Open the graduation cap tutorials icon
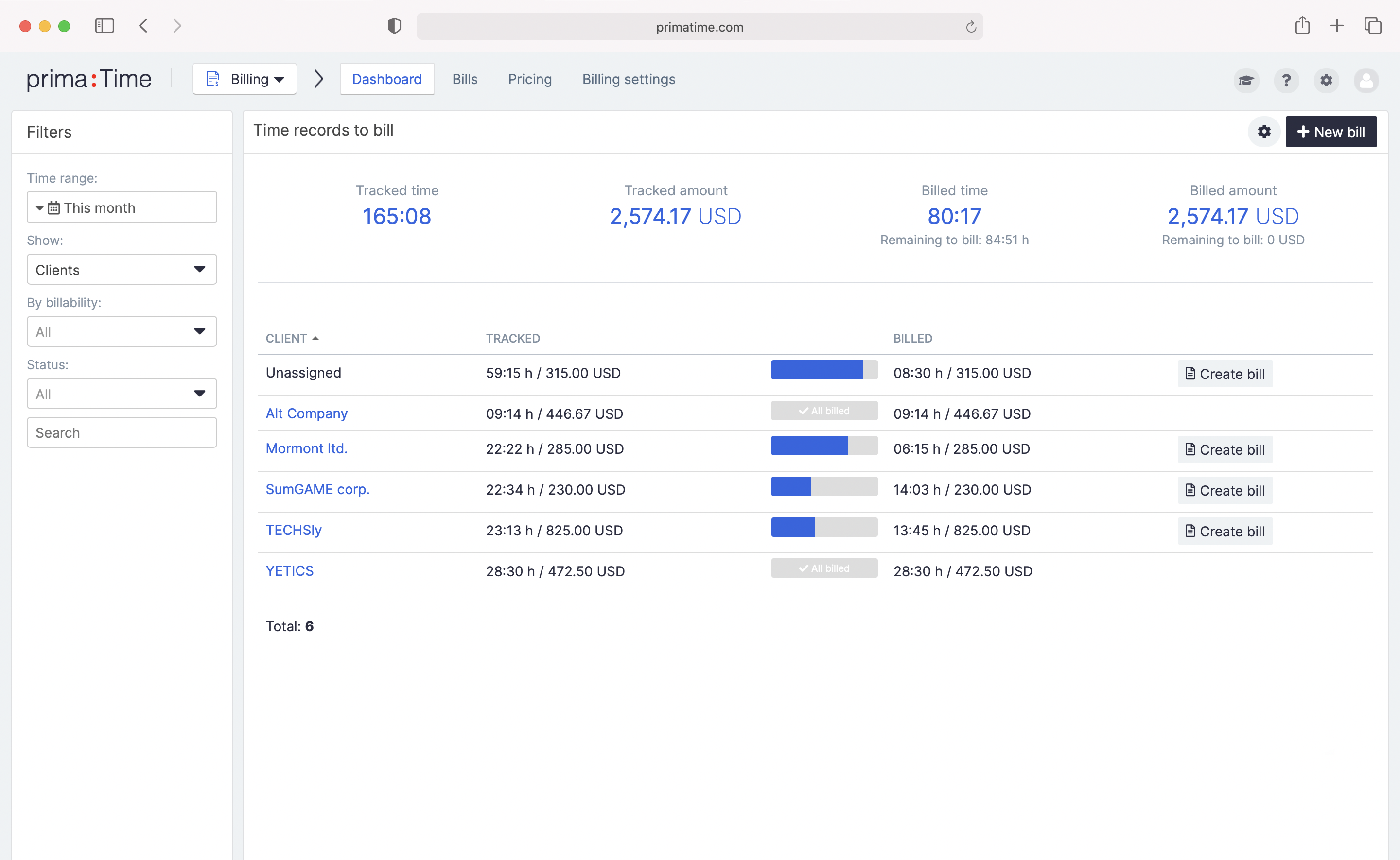Viewport: 1400px width, 860px height. [x=1246, y=80]
